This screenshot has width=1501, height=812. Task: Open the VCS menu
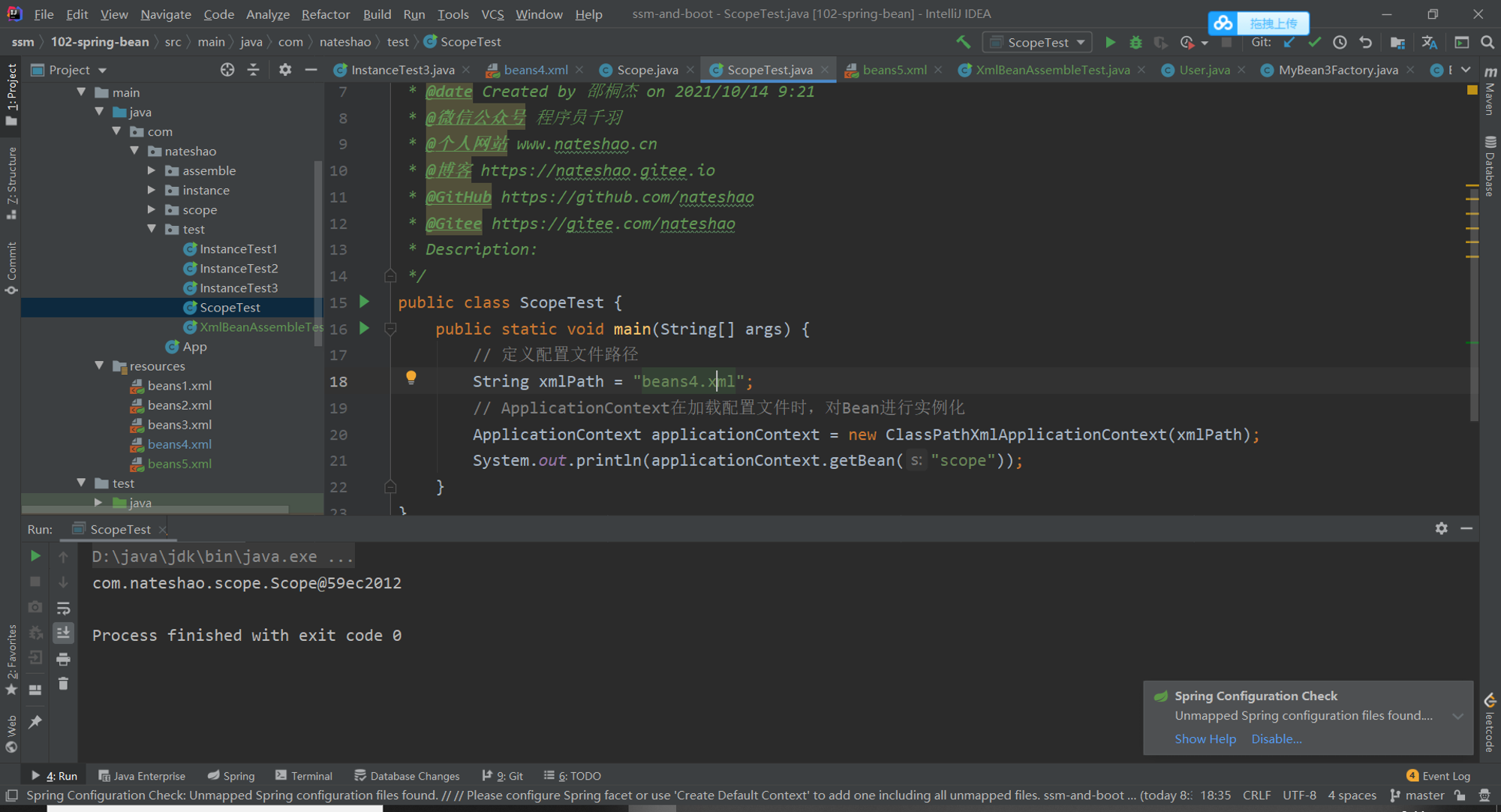point(492,14)
